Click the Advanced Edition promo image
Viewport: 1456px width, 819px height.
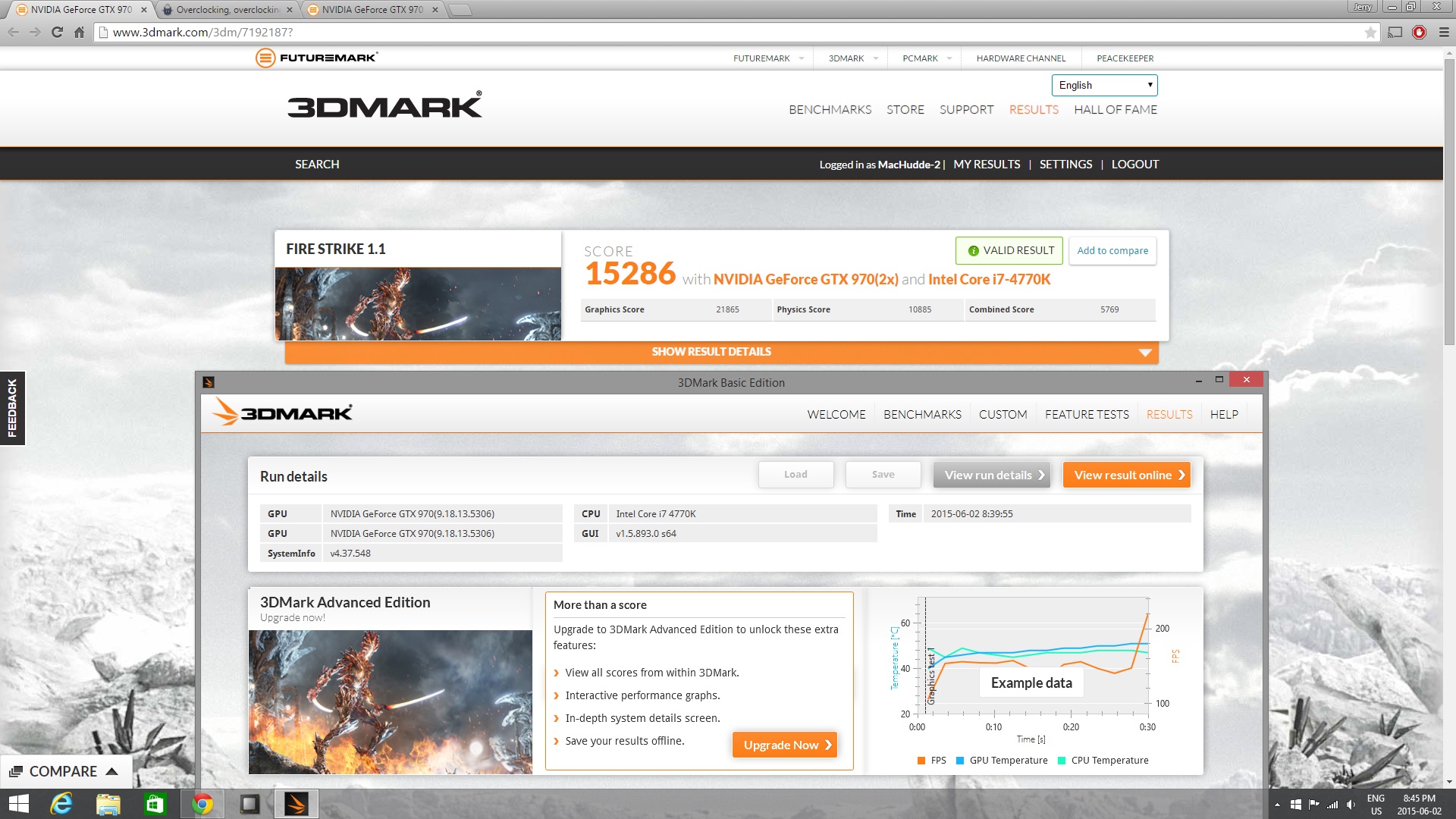pos(391,701)
